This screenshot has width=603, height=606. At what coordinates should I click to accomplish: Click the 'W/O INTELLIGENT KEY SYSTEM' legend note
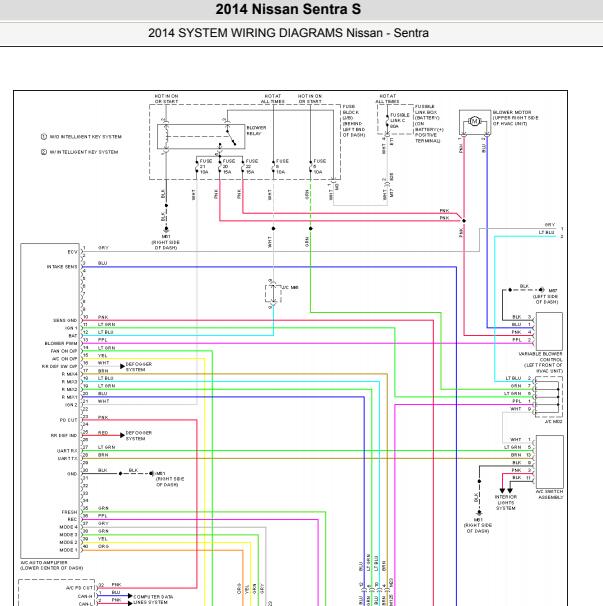[85, 137]
